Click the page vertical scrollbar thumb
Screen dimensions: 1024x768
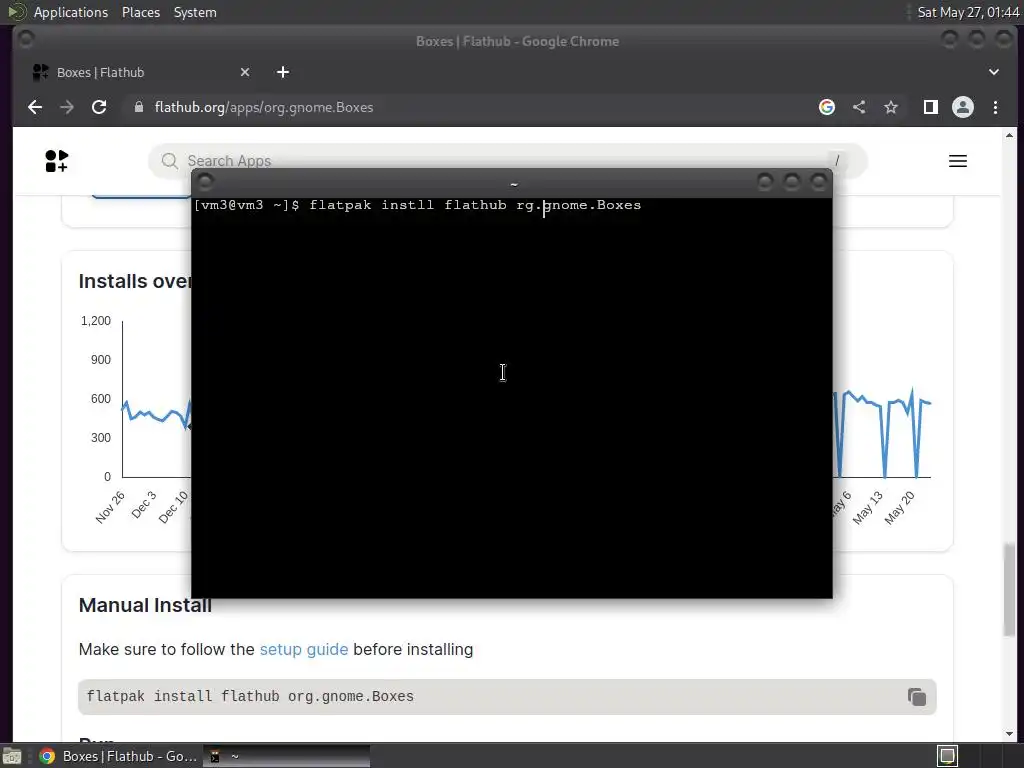[x=1010, y=589]
